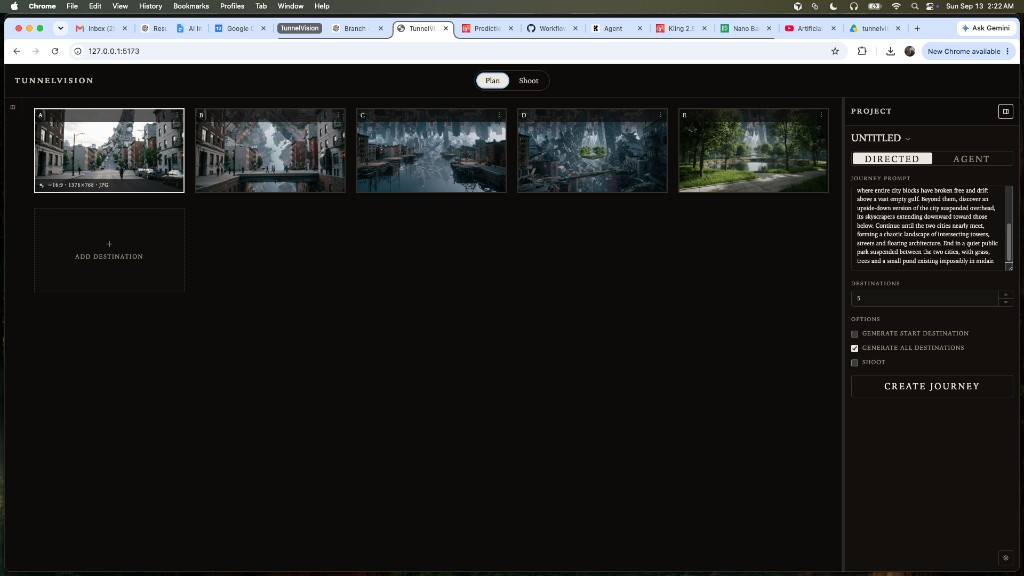Show Chrome downloads
The height and width of the screenshot is (576, 1024).
click(890, 51)
